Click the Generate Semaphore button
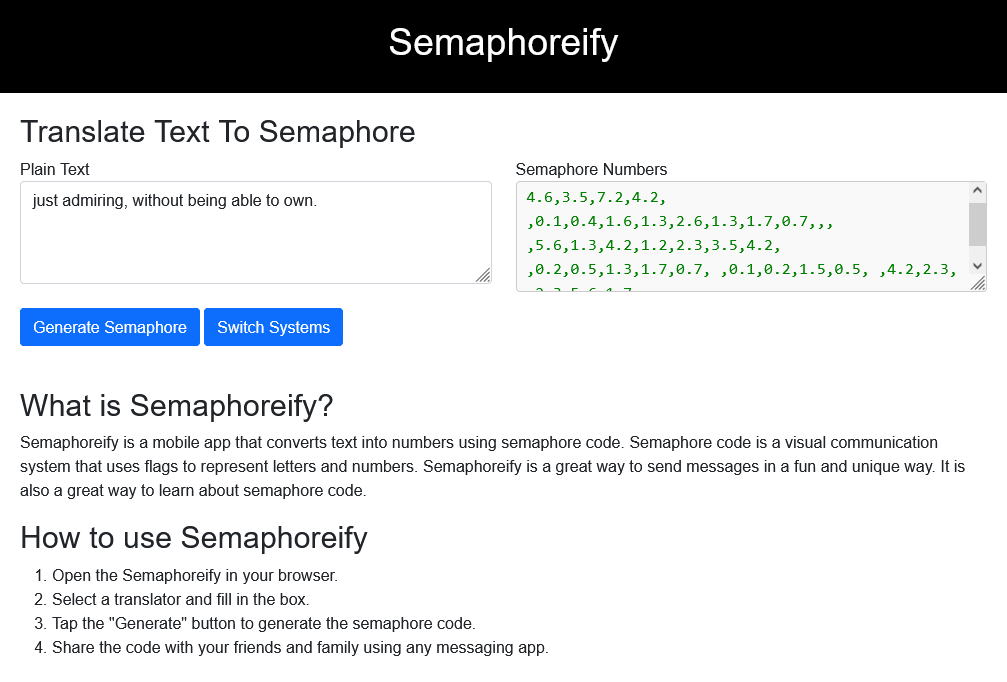The width and height of the screenshot is (1007, 682). coord(110,327)
